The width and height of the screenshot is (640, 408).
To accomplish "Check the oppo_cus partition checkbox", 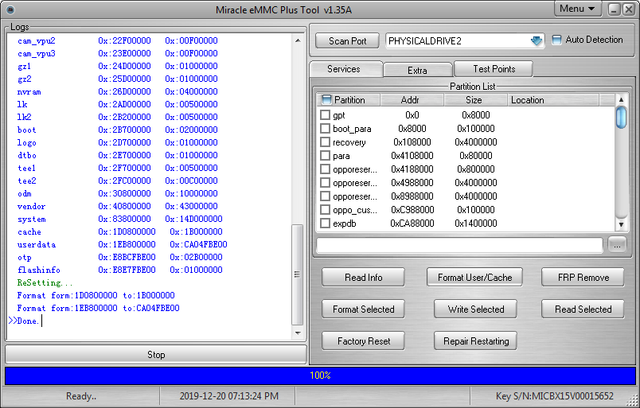I will click(325, 210).
